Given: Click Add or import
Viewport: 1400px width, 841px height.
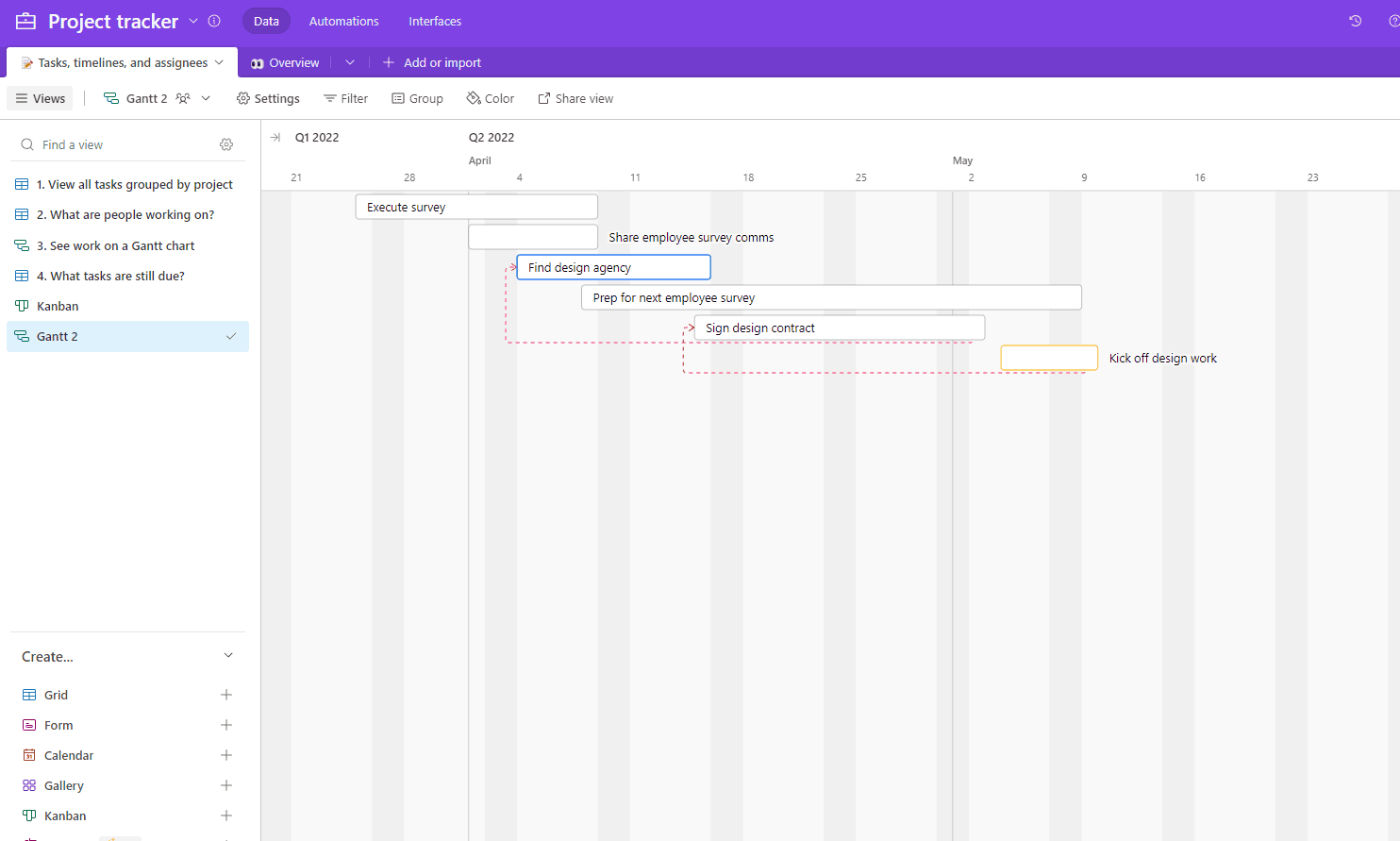Looking at the screenshot, I should pyautogui.click(x=432, y=62).
